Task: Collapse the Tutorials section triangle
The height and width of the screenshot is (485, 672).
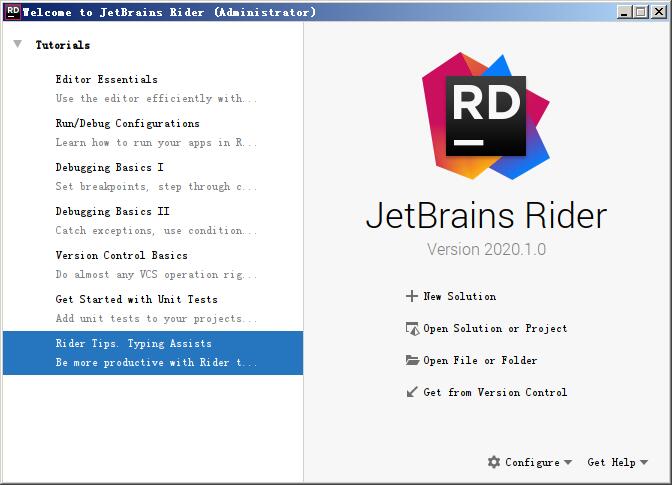Action: 18,44
